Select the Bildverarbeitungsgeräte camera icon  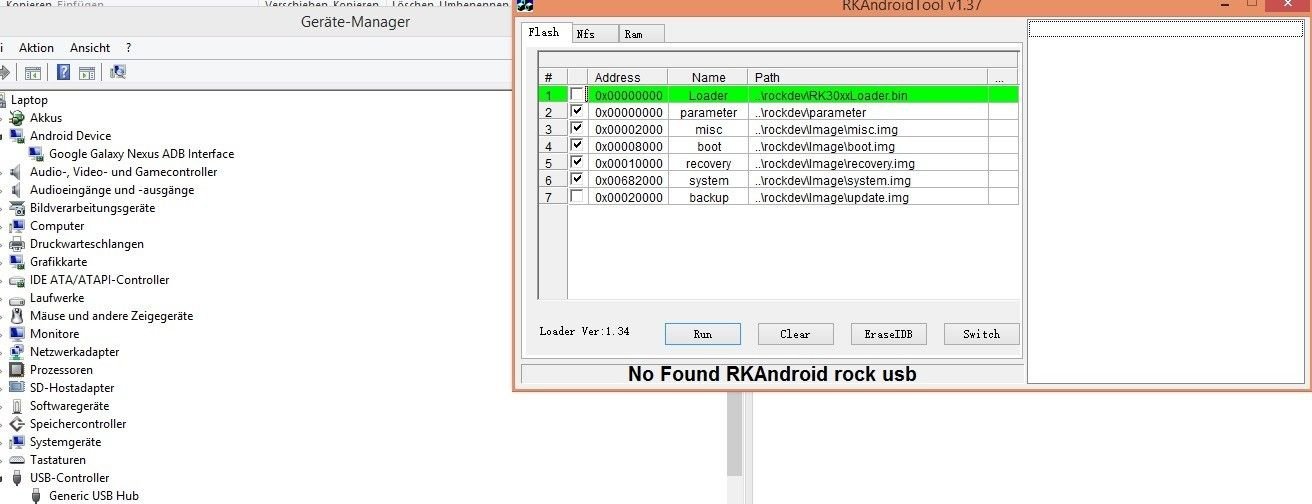click(18, 208)
